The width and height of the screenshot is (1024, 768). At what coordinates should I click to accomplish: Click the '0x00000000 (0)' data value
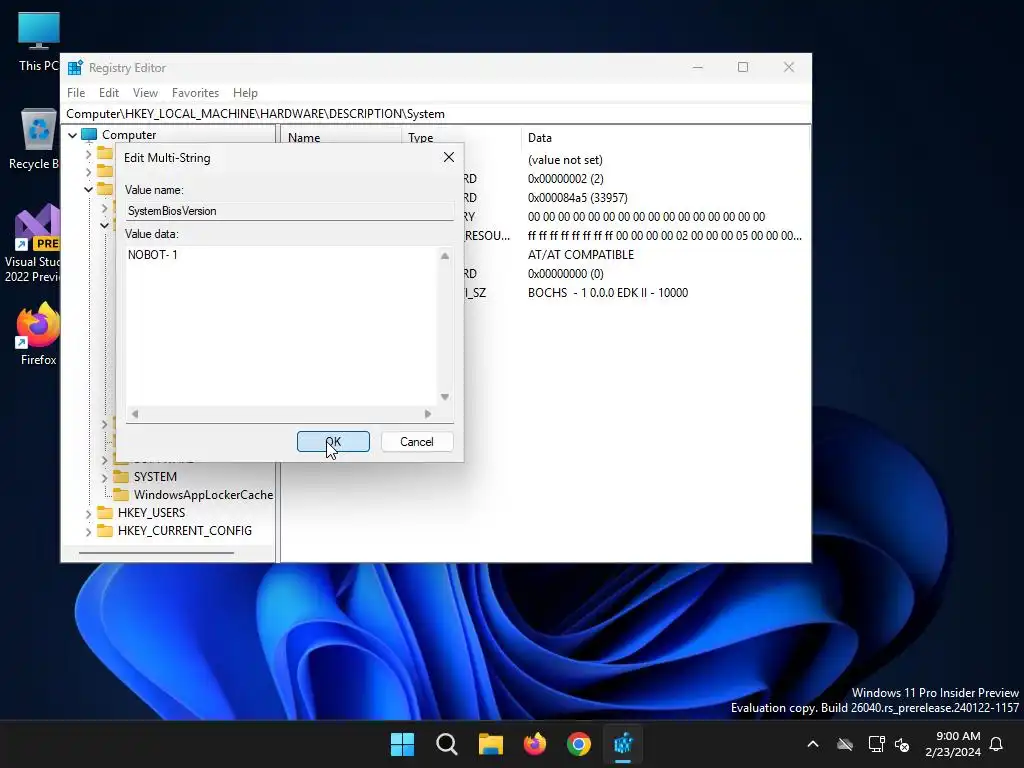[x=566, y=274]
